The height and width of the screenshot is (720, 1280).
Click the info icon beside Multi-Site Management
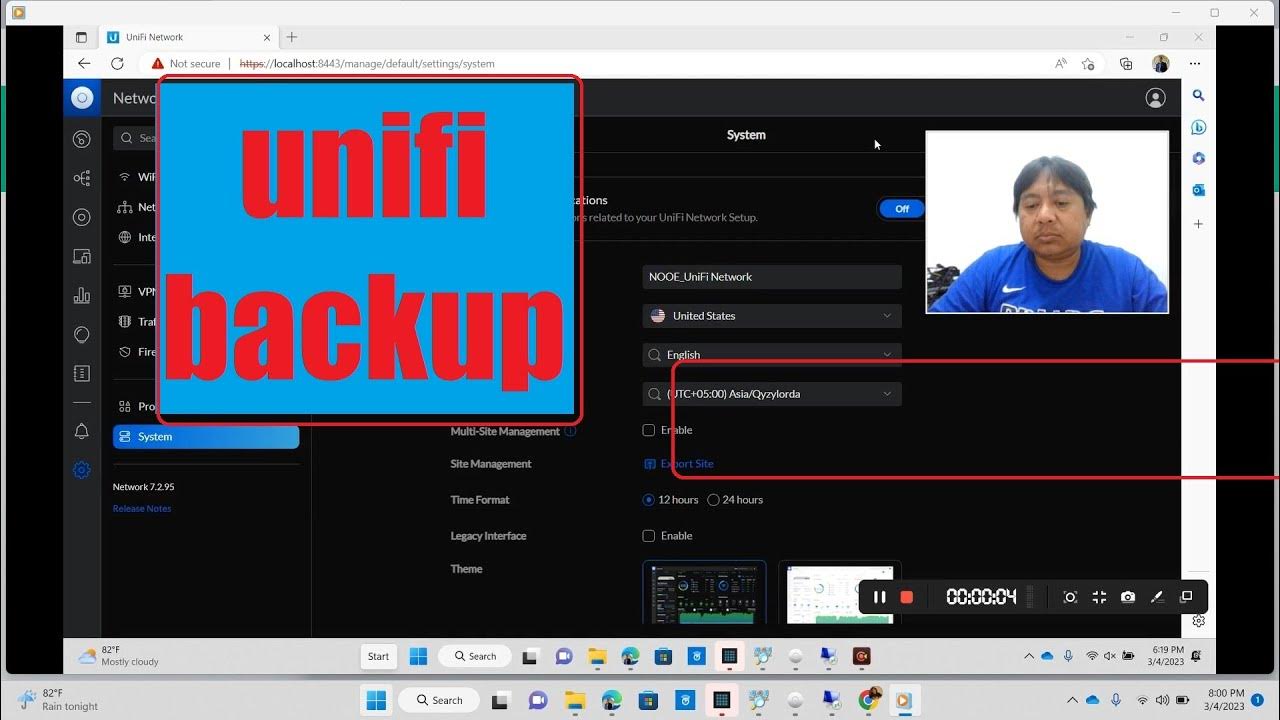tap(570, 432)
